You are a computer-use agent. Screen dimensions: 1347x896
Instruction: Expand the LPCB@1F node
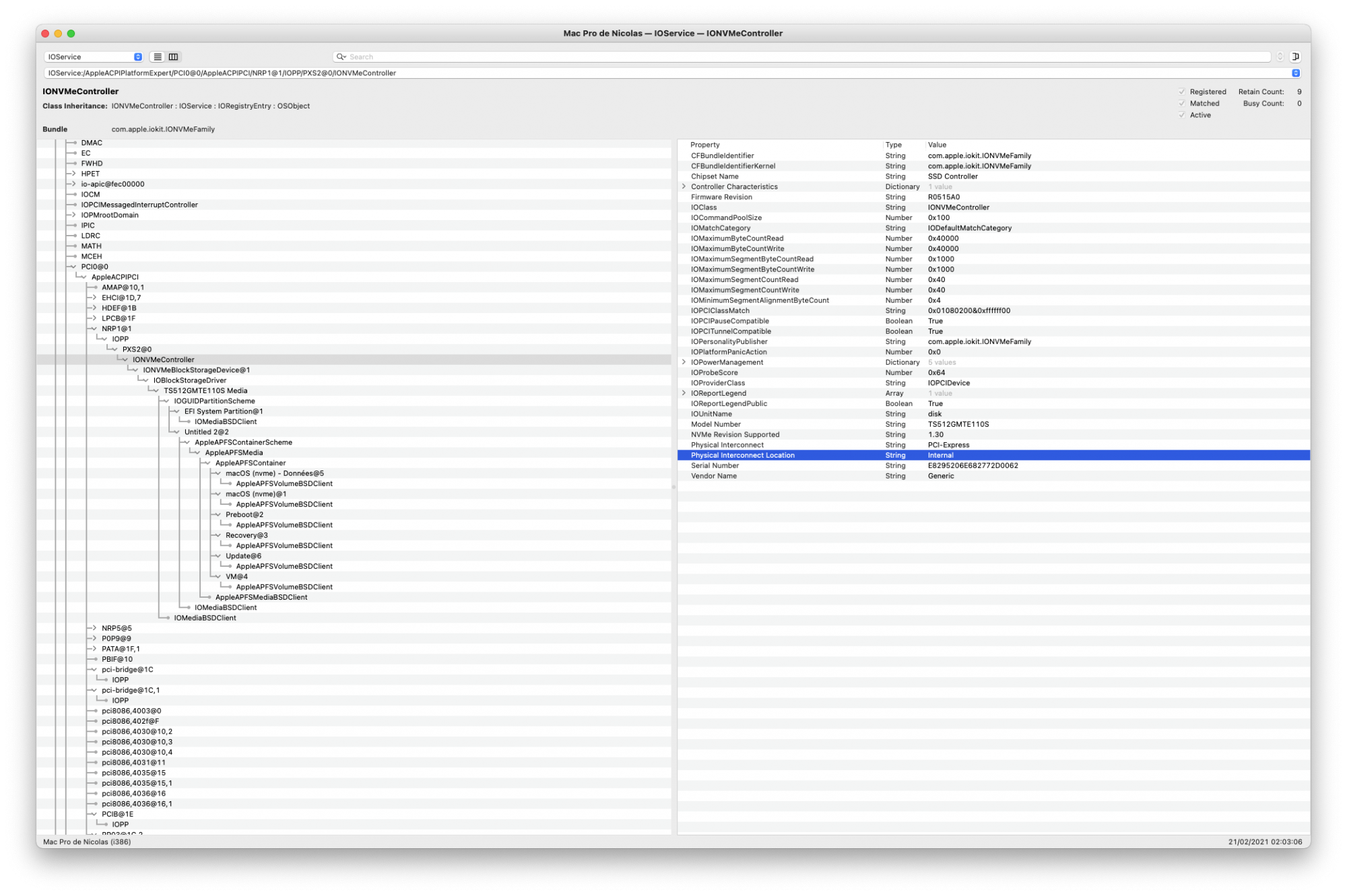[x=94, y=318]
